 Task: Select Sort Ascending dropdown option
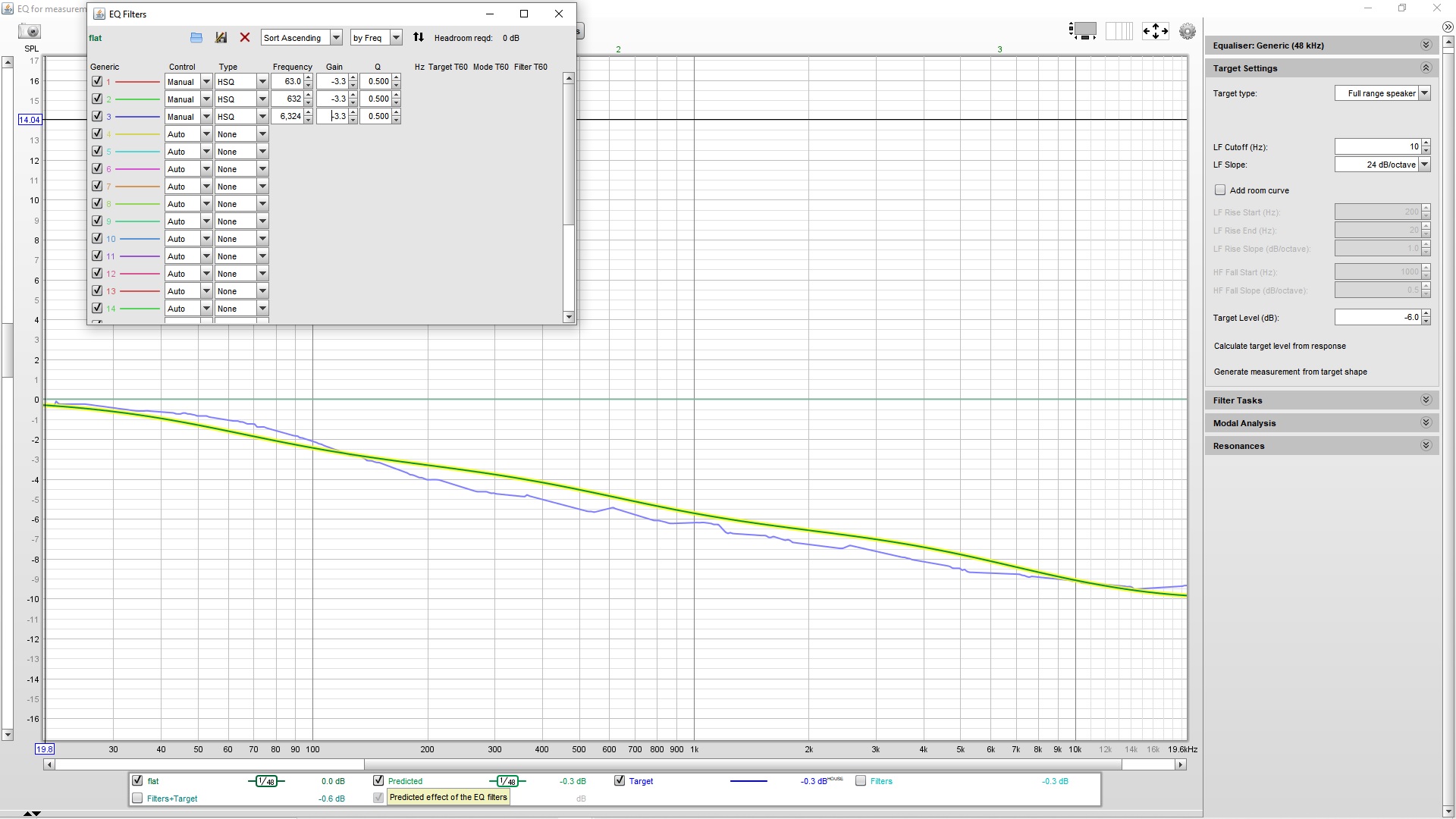click(x=301, y=37)
